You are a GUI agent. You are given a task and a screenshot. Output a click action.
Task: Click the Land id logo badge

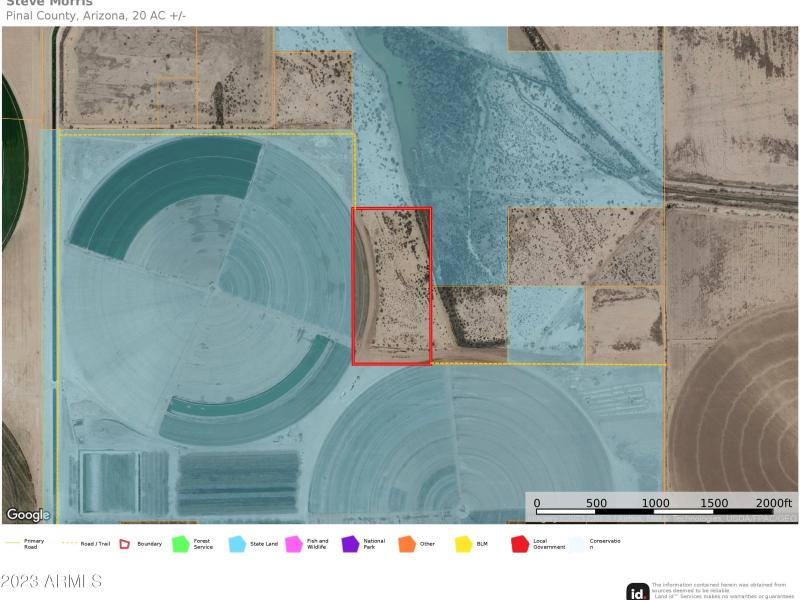point(638,592)
